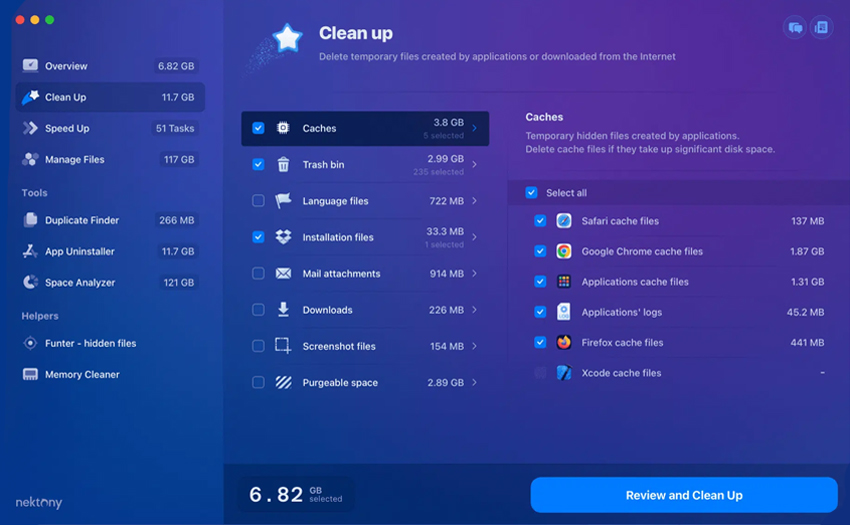Check the Mail attachments checkbox

pyautogui.click(x=258, y=274)
